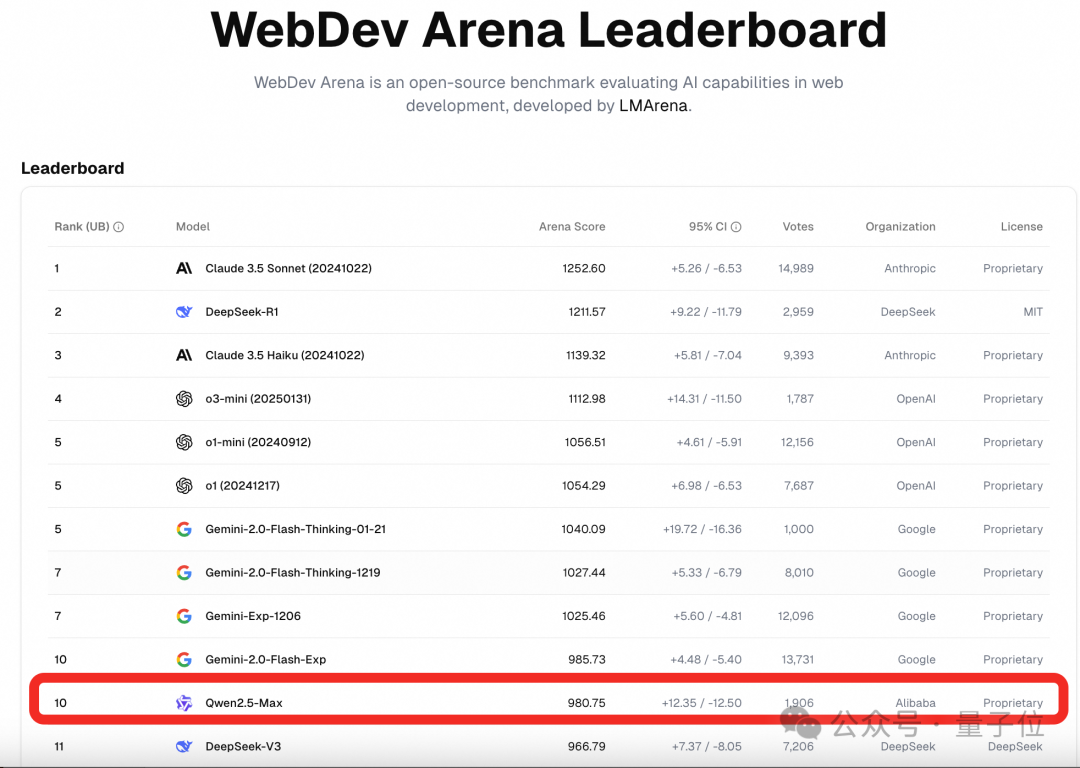
Task: Click Alibaba in the Organization column
Action: [x=915, y=703]
